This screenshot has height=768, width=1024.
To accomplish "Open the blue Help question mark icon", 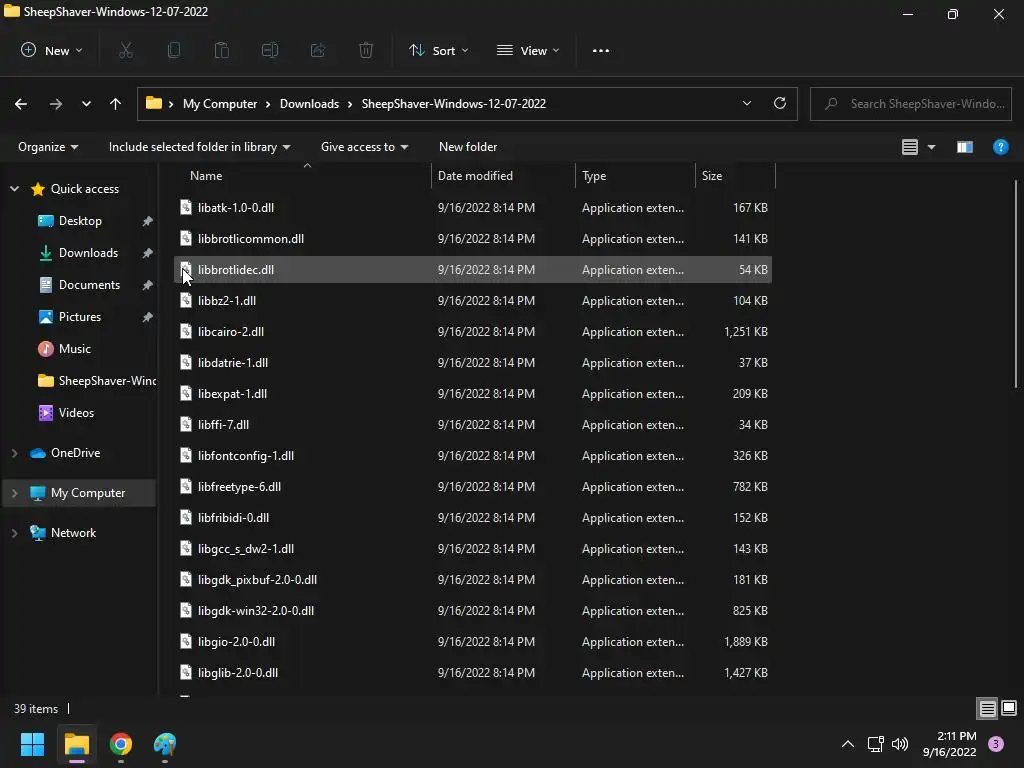I will pos(1000,147).
